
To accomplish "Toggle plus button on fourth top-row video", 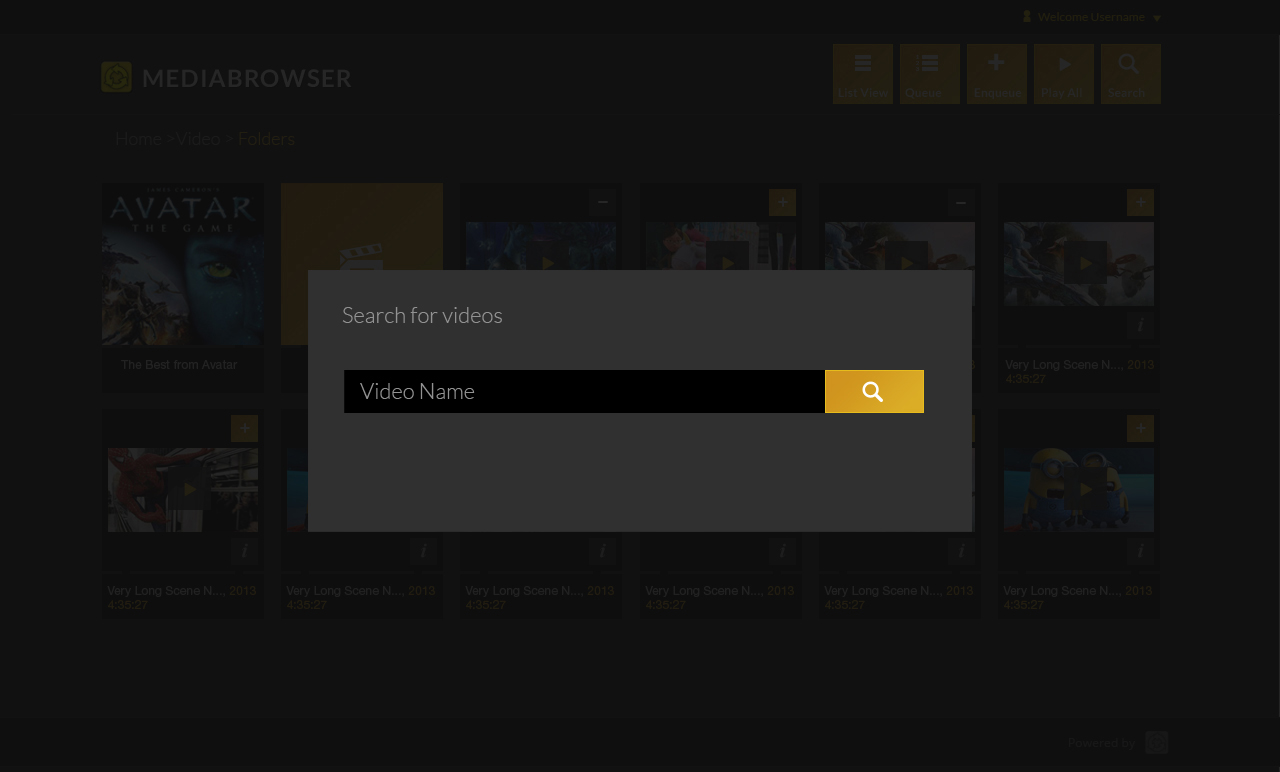I will [782, 202].
